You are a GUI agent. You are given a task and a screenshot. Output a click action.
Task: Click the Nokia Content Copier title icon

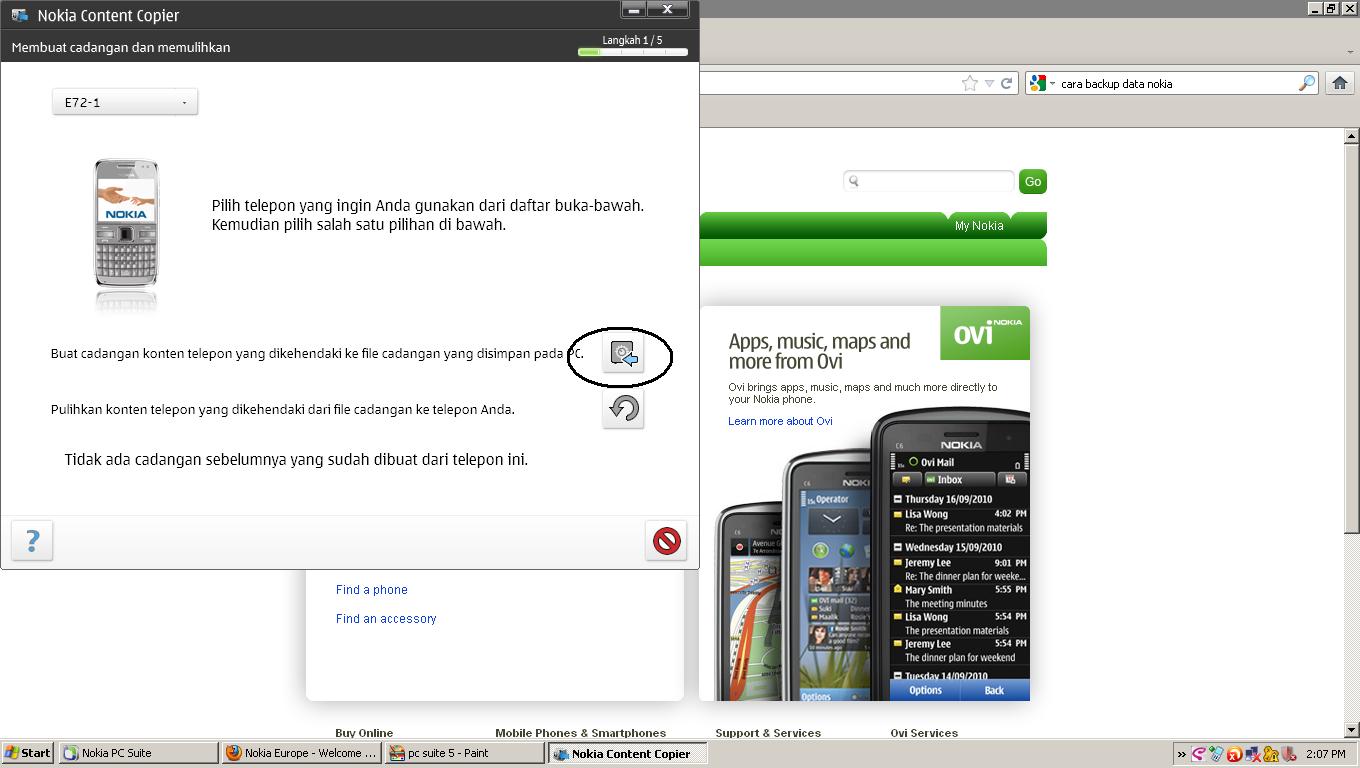19,15
